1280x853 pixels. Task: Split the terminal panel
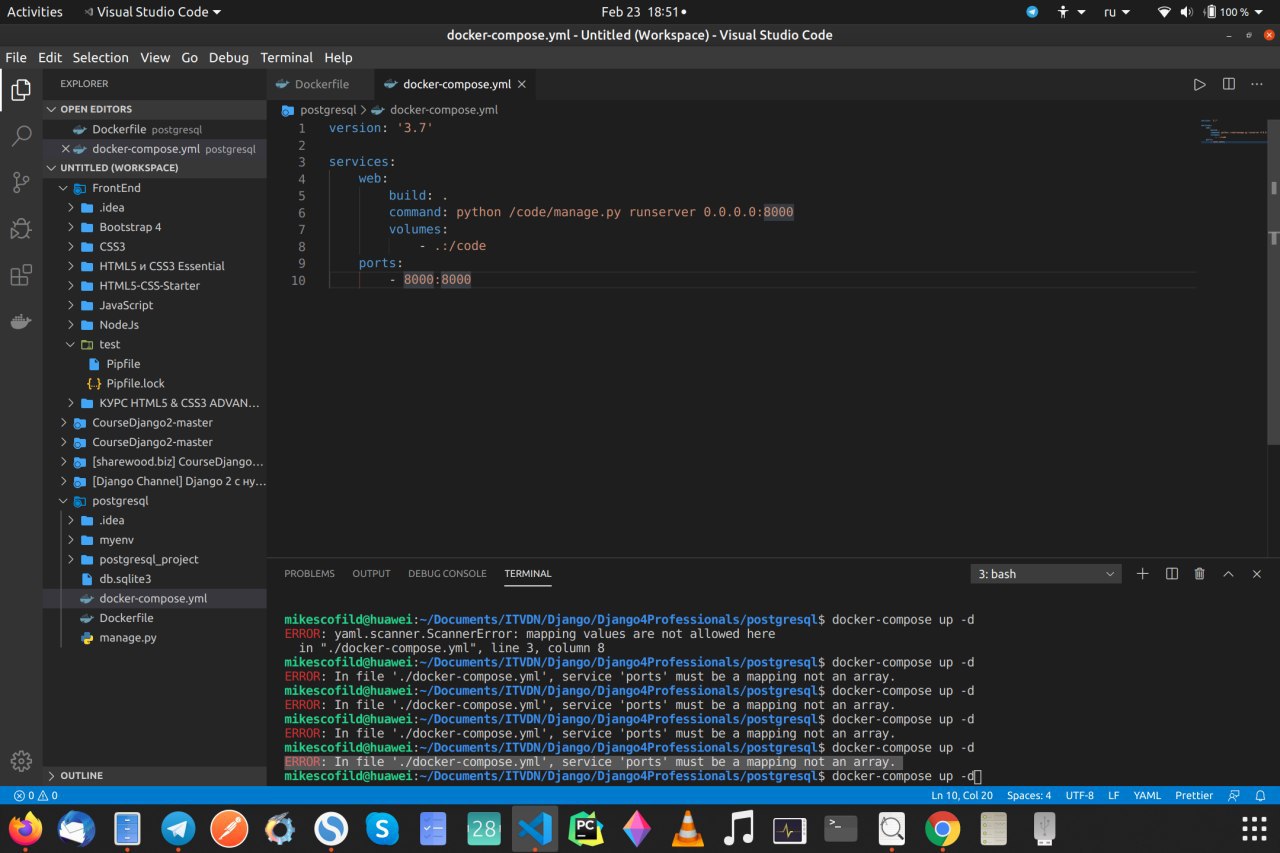click(x=1172, y=574)
